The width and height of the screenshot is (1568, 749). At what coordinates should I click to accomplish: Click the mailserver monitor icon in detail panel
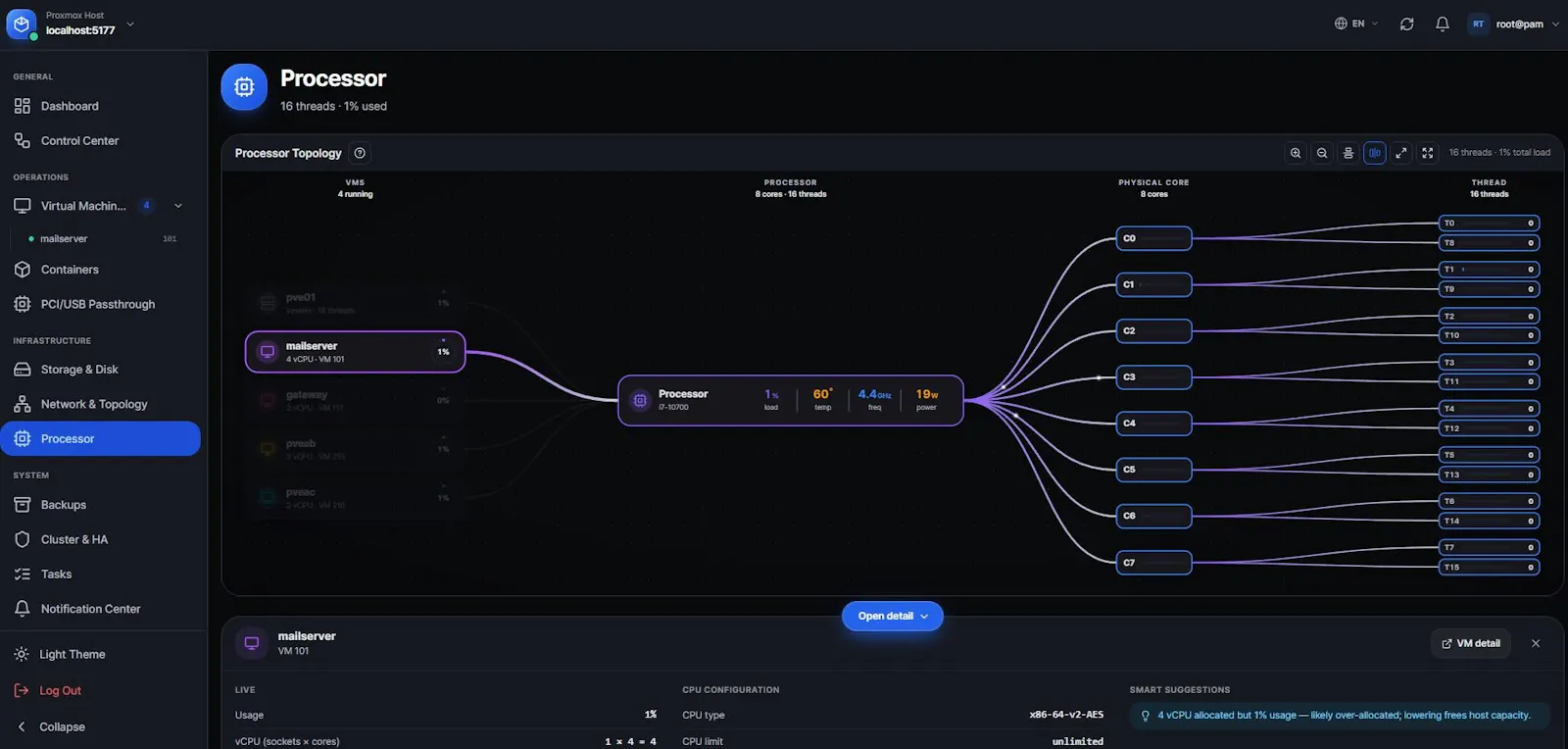(x=252, y=643)
